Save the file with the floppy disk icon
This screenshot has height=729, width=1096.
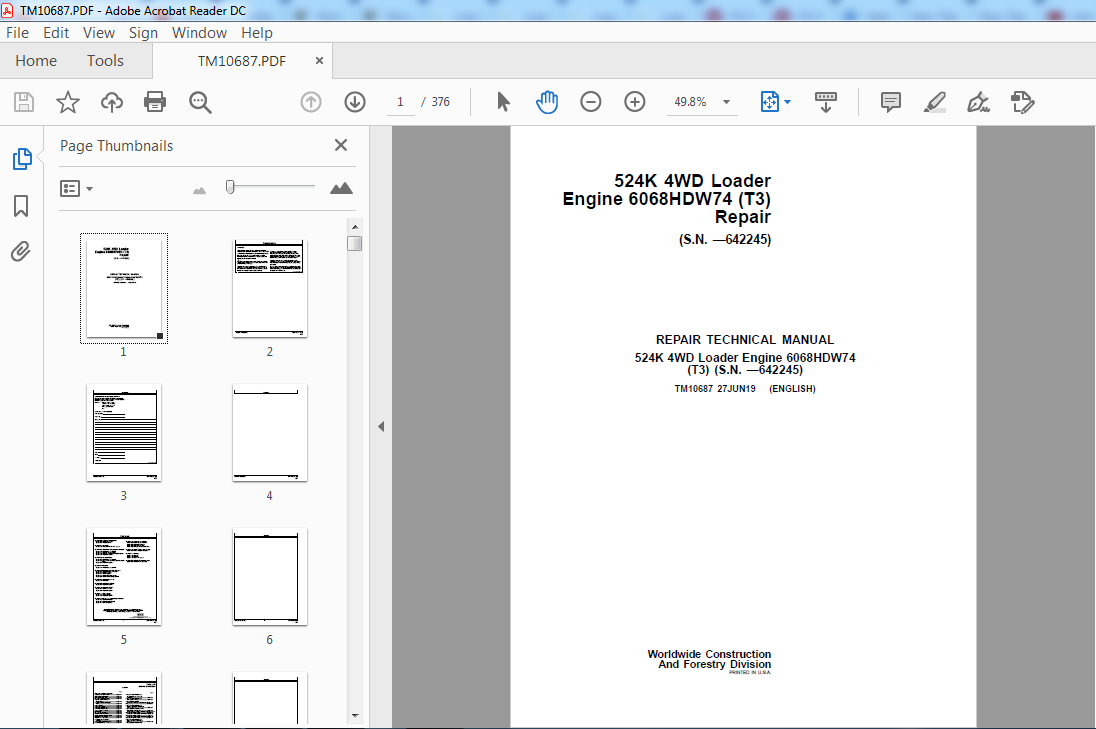coord(24,102)
